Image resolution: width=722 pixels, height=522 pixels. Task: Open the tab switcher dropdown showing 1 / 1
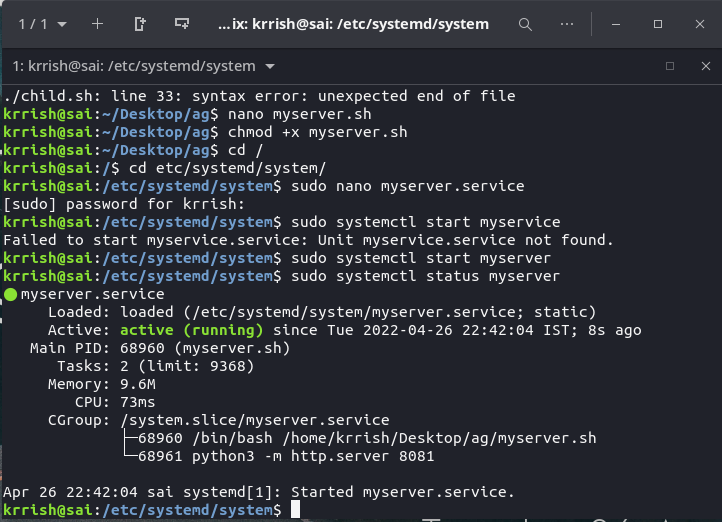pos(42,24)
